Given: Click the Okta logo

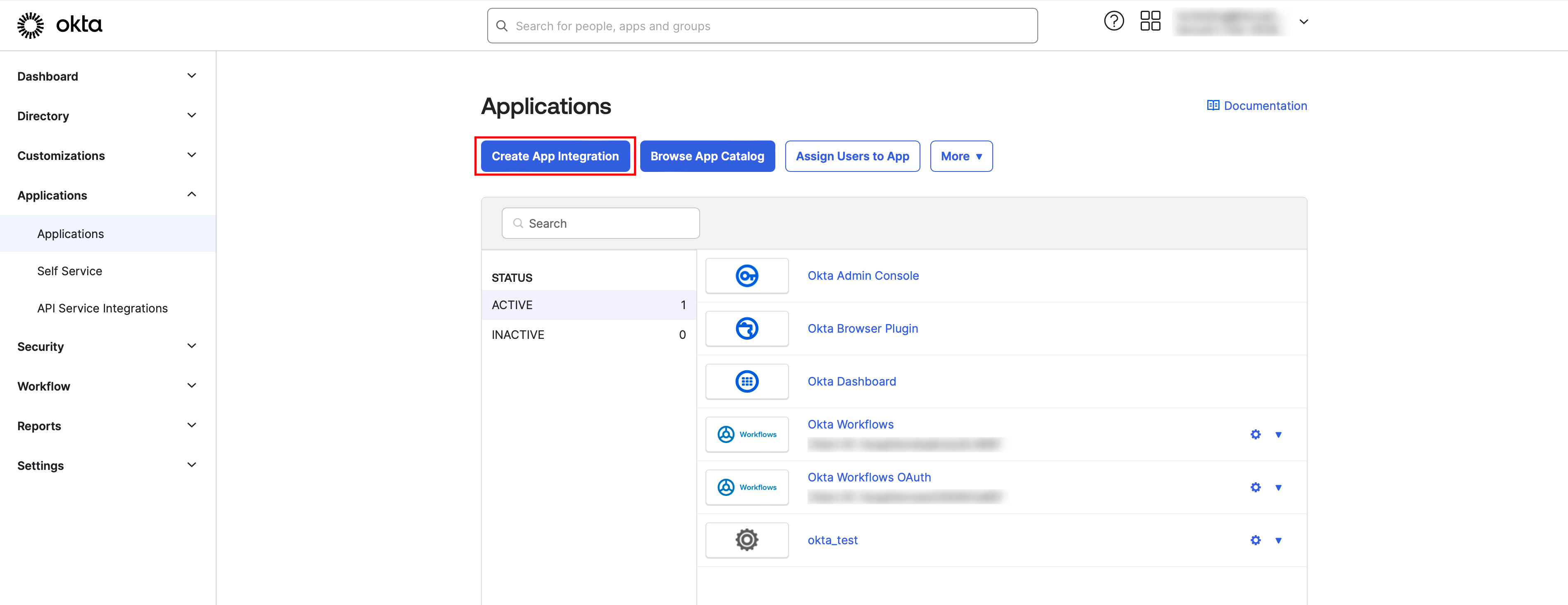Looking at the screenshot, I should (x=60, y=25).
